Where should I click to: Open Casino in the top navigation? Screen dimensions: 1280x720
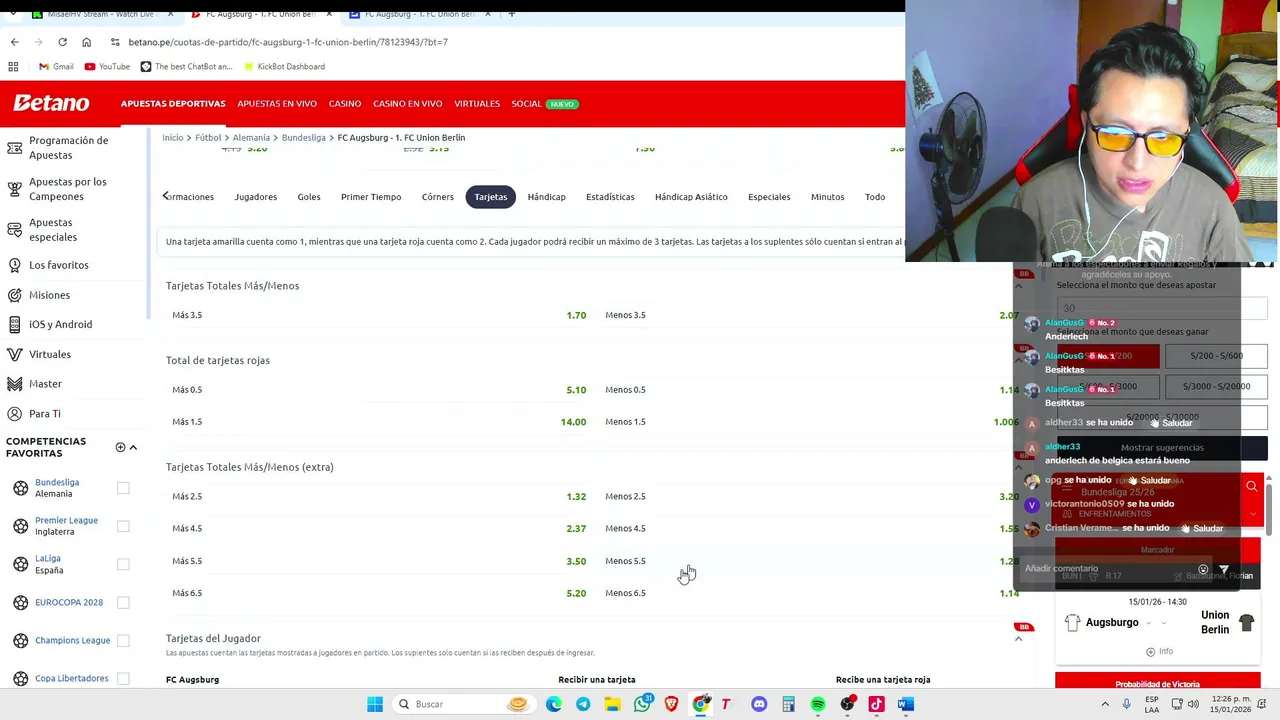pyautogui.click(x=345, y=104)
